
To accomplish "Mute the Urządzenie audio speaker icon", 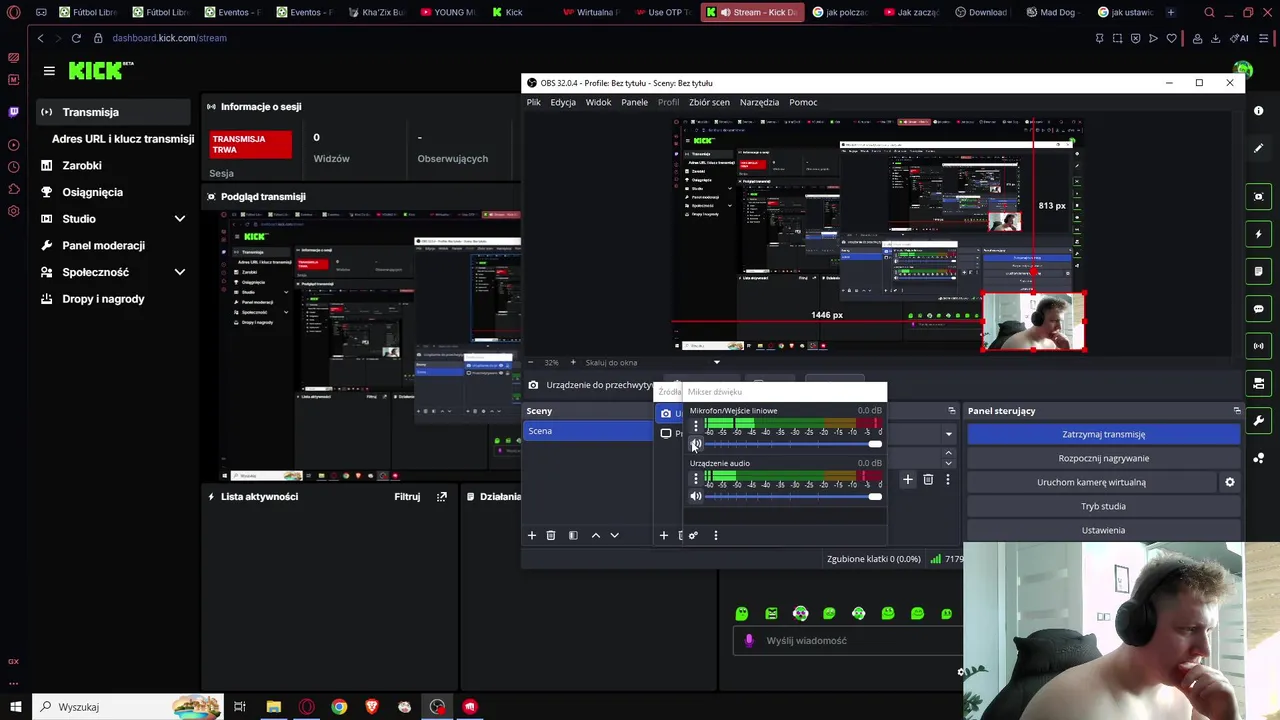I will [696, 496].
